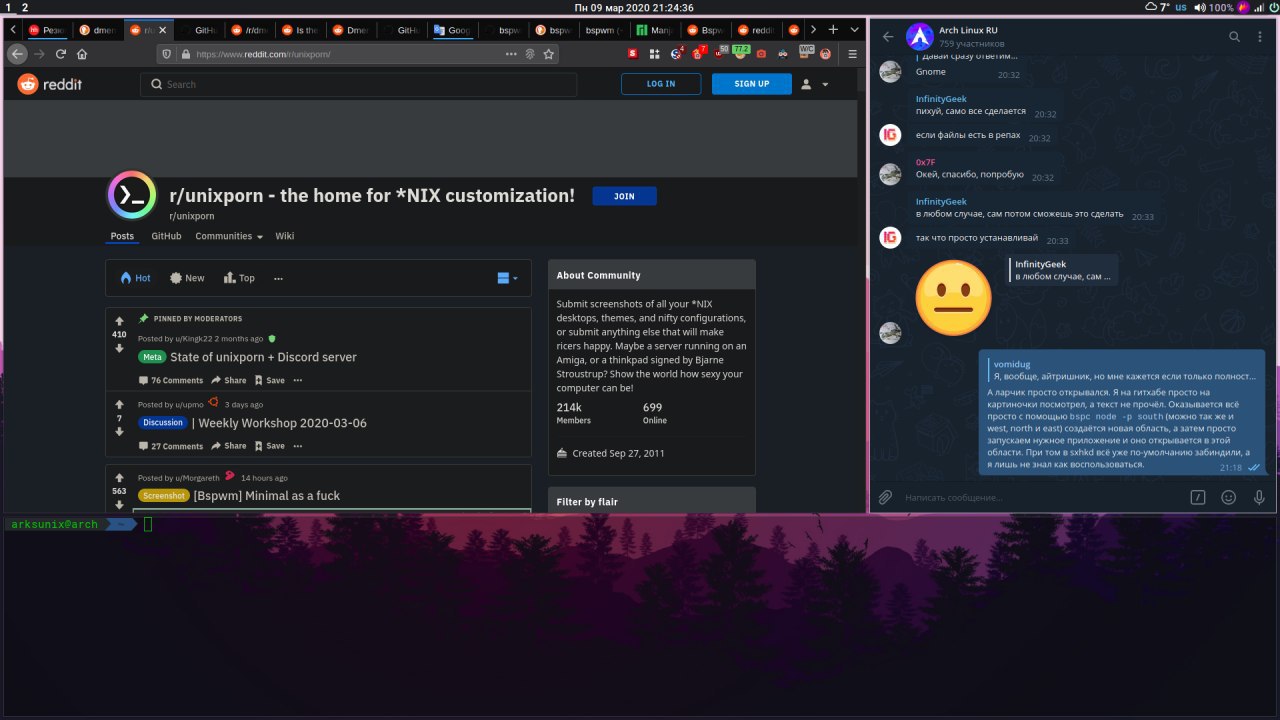1280x720 pixels.
Task: Downvote the State of unixporn post
Action: pos(119,348)
